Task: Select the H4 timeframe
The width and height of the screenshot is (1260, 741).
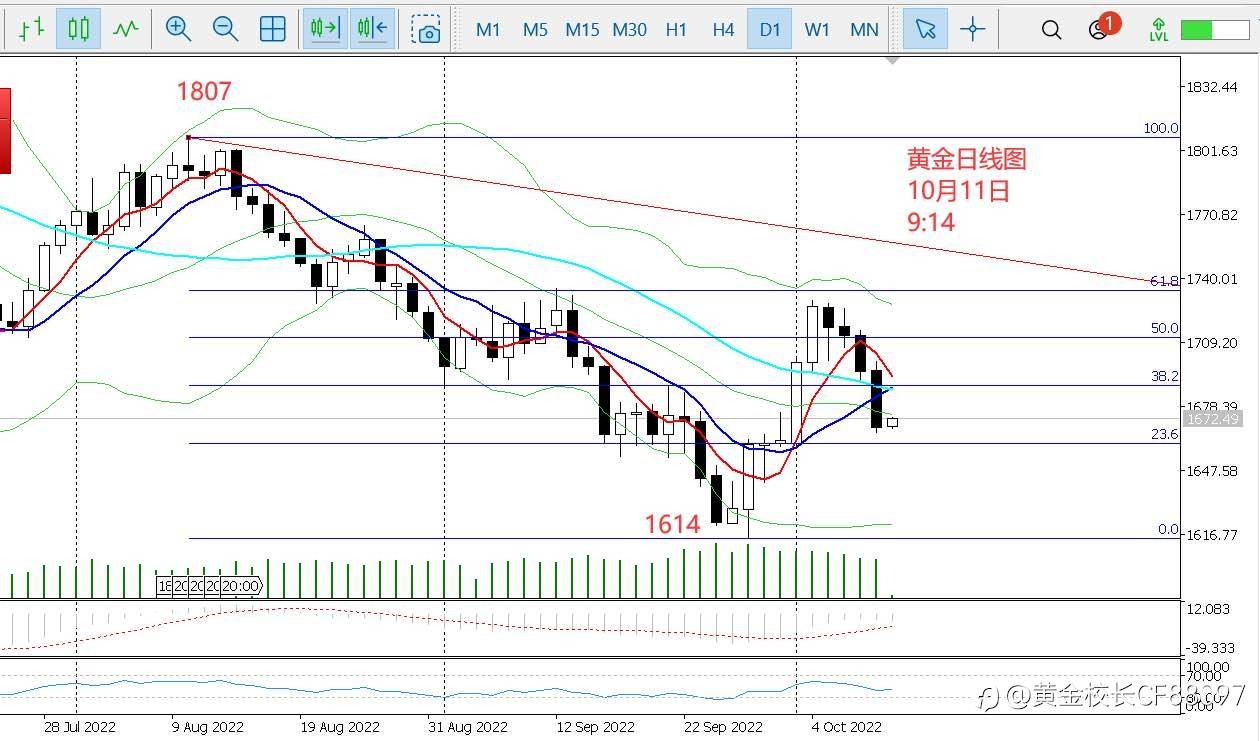Action: point(723,29)
